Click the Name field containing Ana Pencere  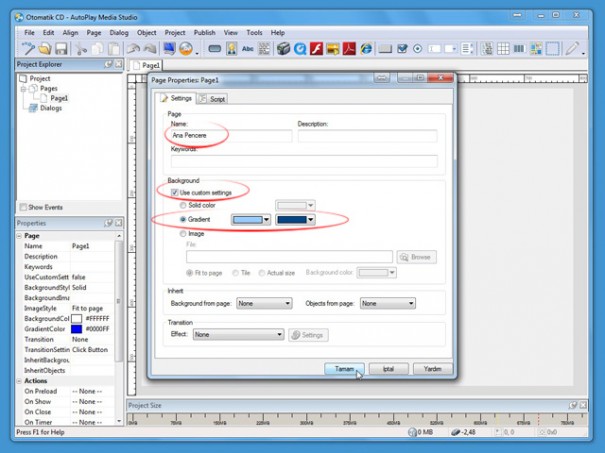click(x=232, y=135)
